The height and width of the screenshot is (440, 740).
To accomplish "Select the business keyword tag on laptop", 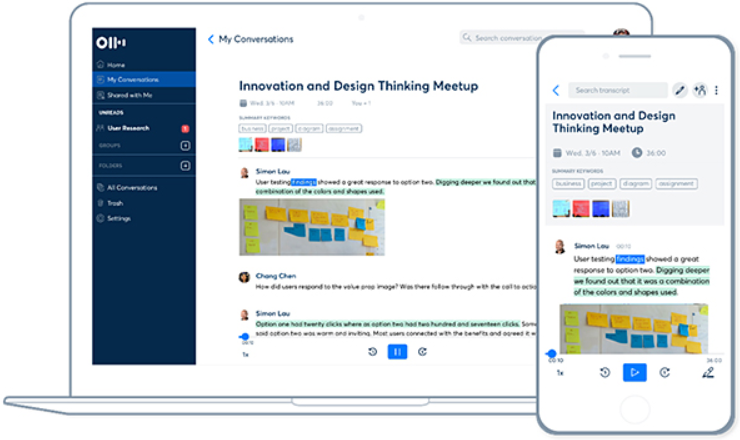I will click(x=252, y=128).
